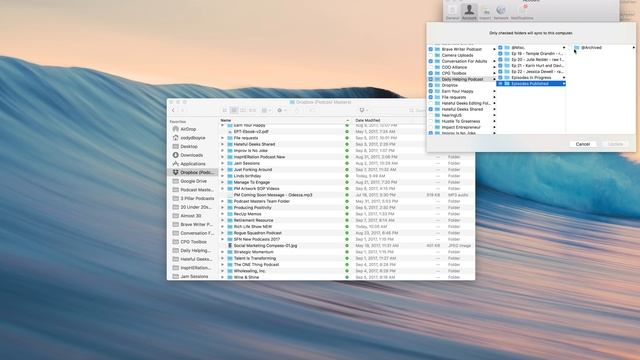Select Rich Life Show NEW folder
Viewport: 640px width, 360px height.
[x=252, y=227]
